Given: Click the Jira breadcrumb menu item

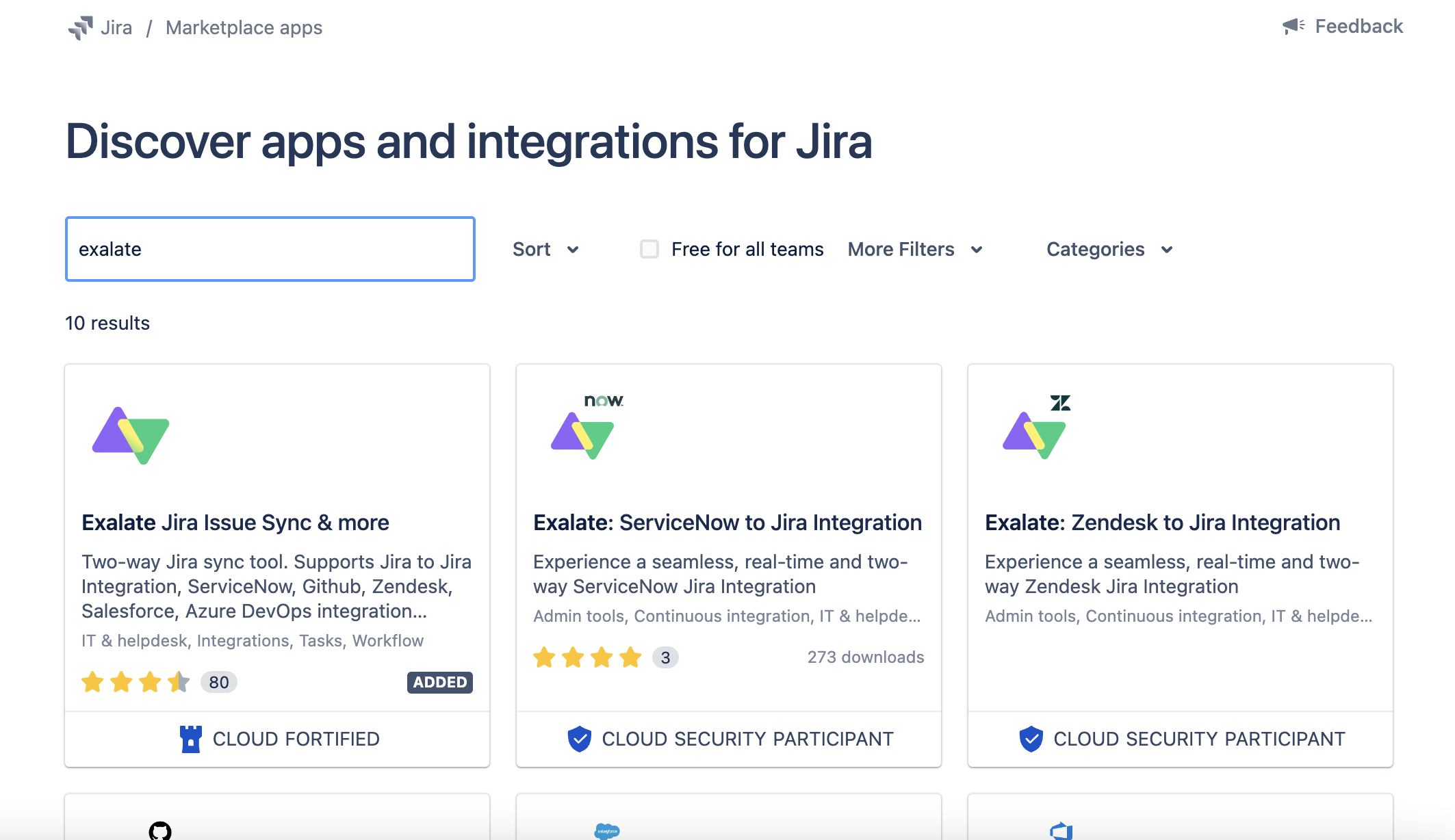Looking at the screenshot, I should [116, 27].
